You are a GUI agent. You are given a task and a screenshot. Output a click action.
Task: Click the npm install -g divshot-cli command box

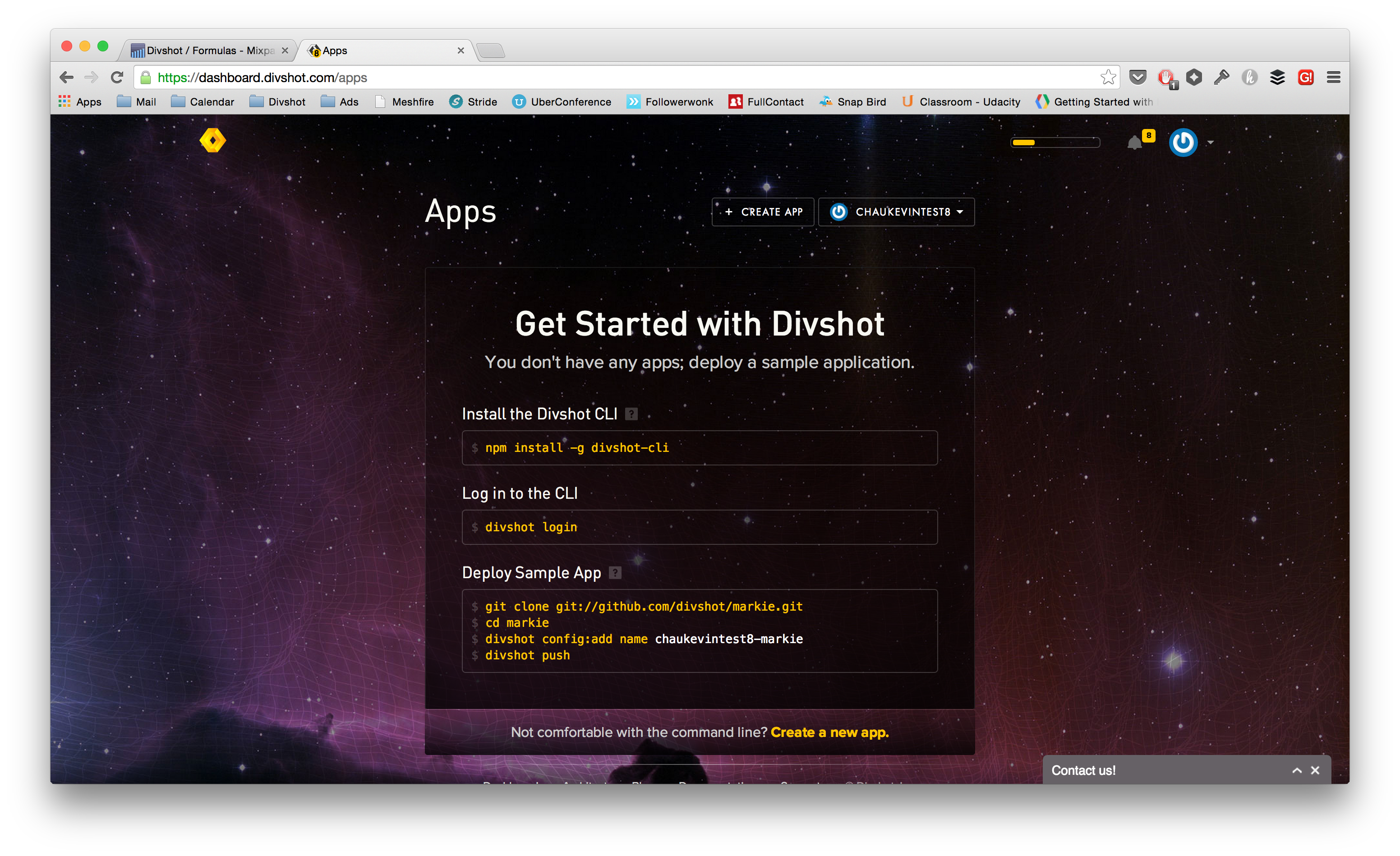pyautogui.click(x=700, y=447)
